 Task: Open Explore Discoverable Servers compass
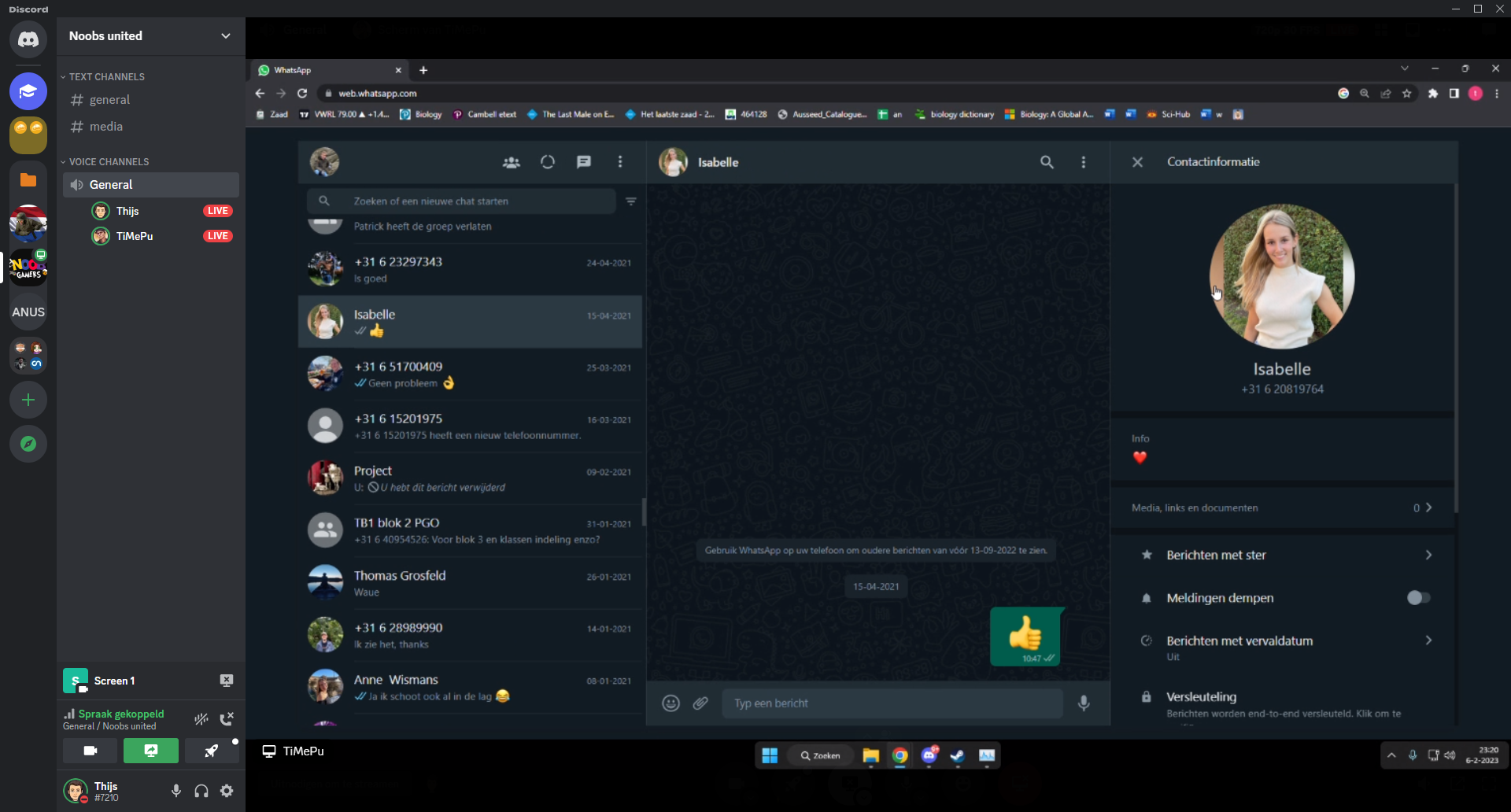click(x=28, y=444)
